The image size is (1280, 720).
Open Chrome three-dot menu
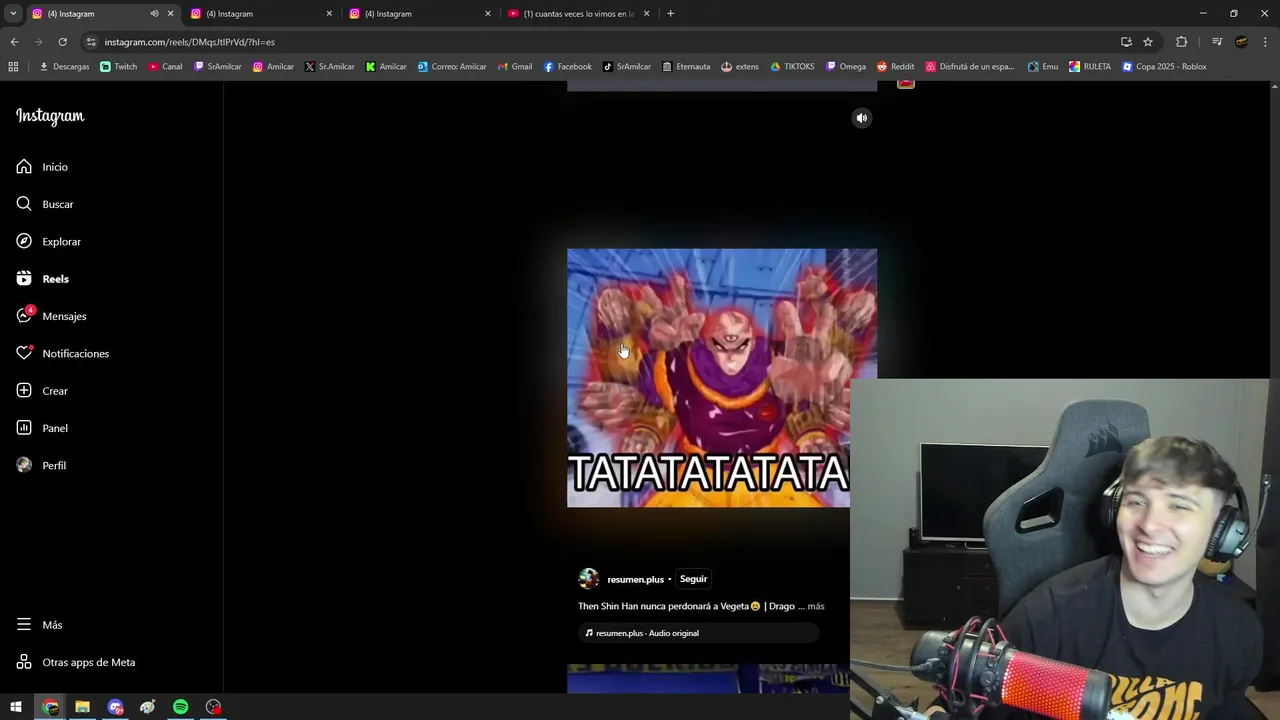(x=1265, y=42)
